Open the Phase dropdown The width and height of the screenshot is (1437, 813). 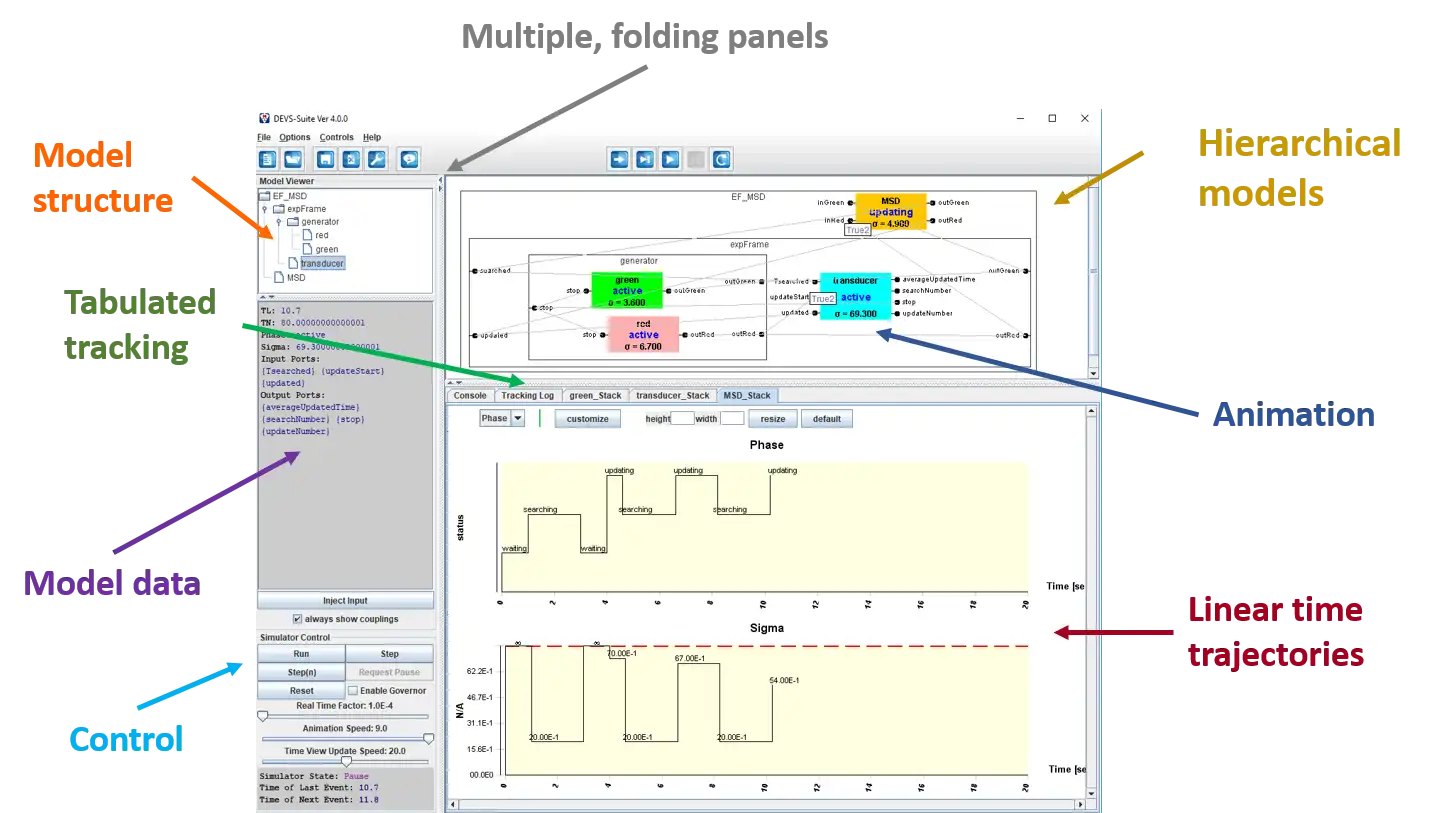[500, 418]
